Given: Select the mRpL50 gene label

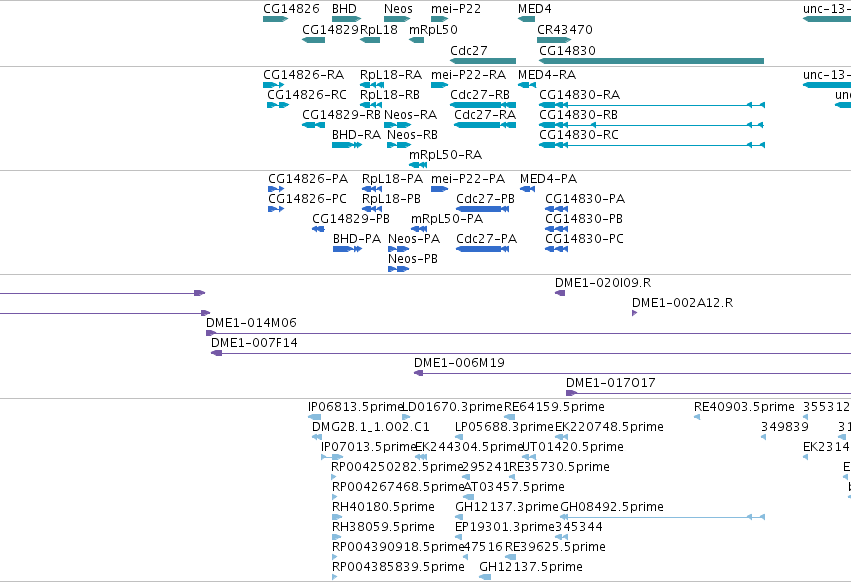Looking at the screenshot, I should tap(433, 29).
